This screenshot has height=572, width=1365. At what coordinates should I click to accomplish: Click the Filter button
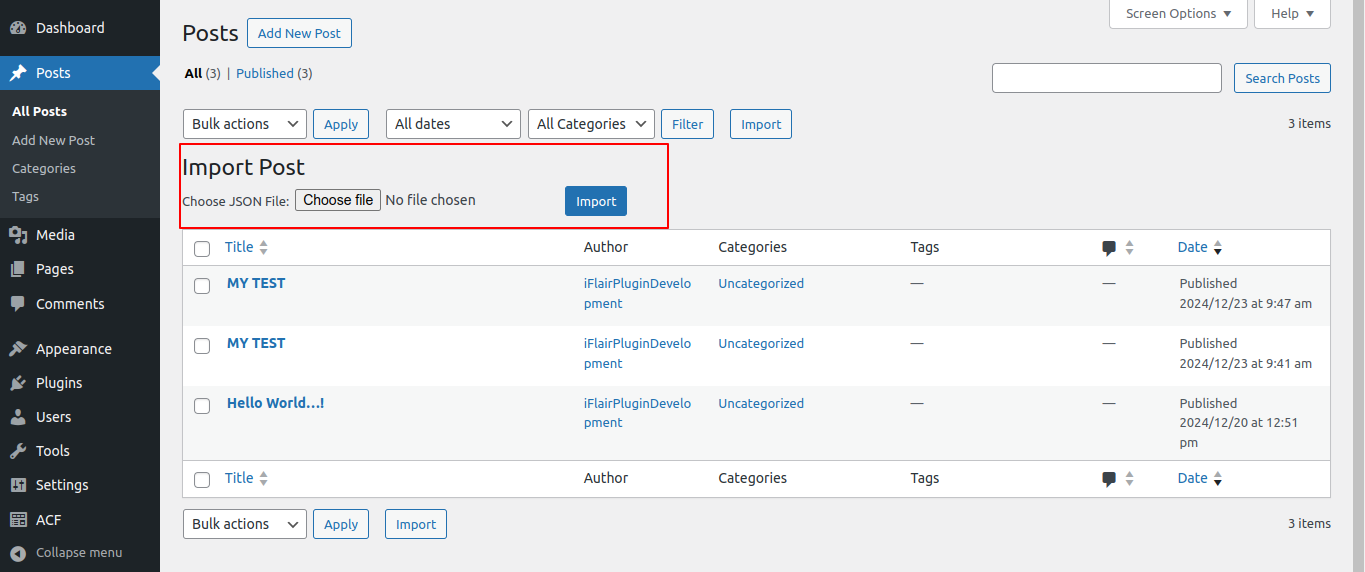click(x=687, y=124)
